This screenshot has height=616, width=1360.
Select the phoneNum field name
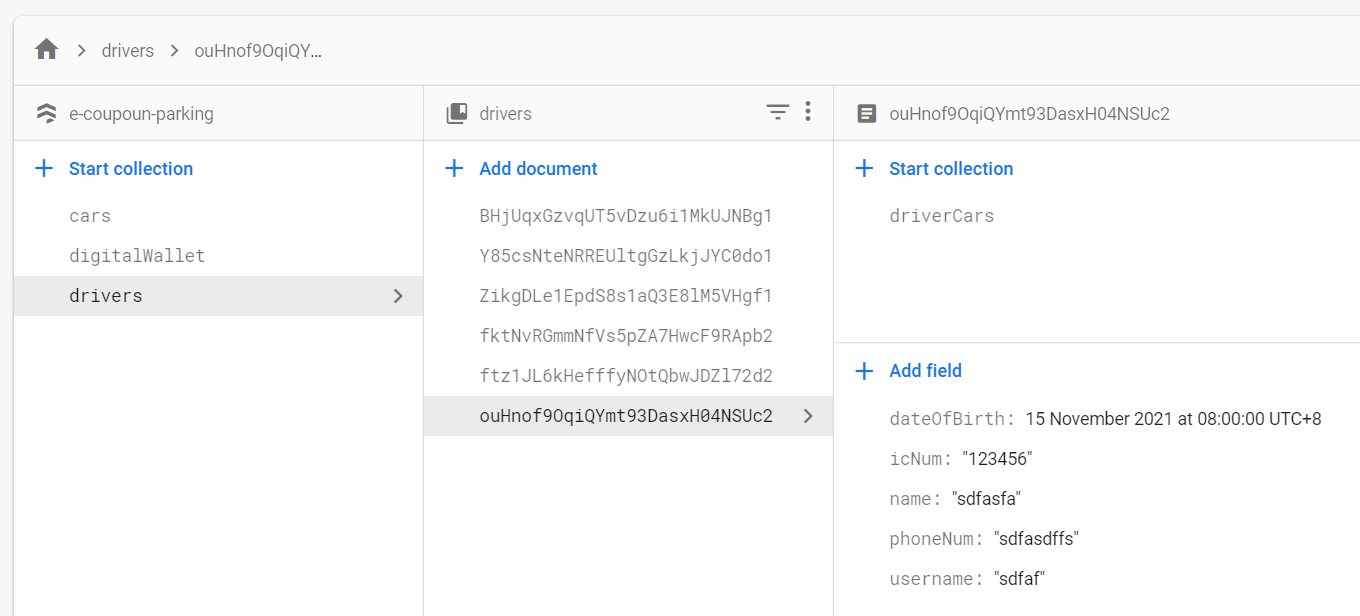[x=936, y=539]
